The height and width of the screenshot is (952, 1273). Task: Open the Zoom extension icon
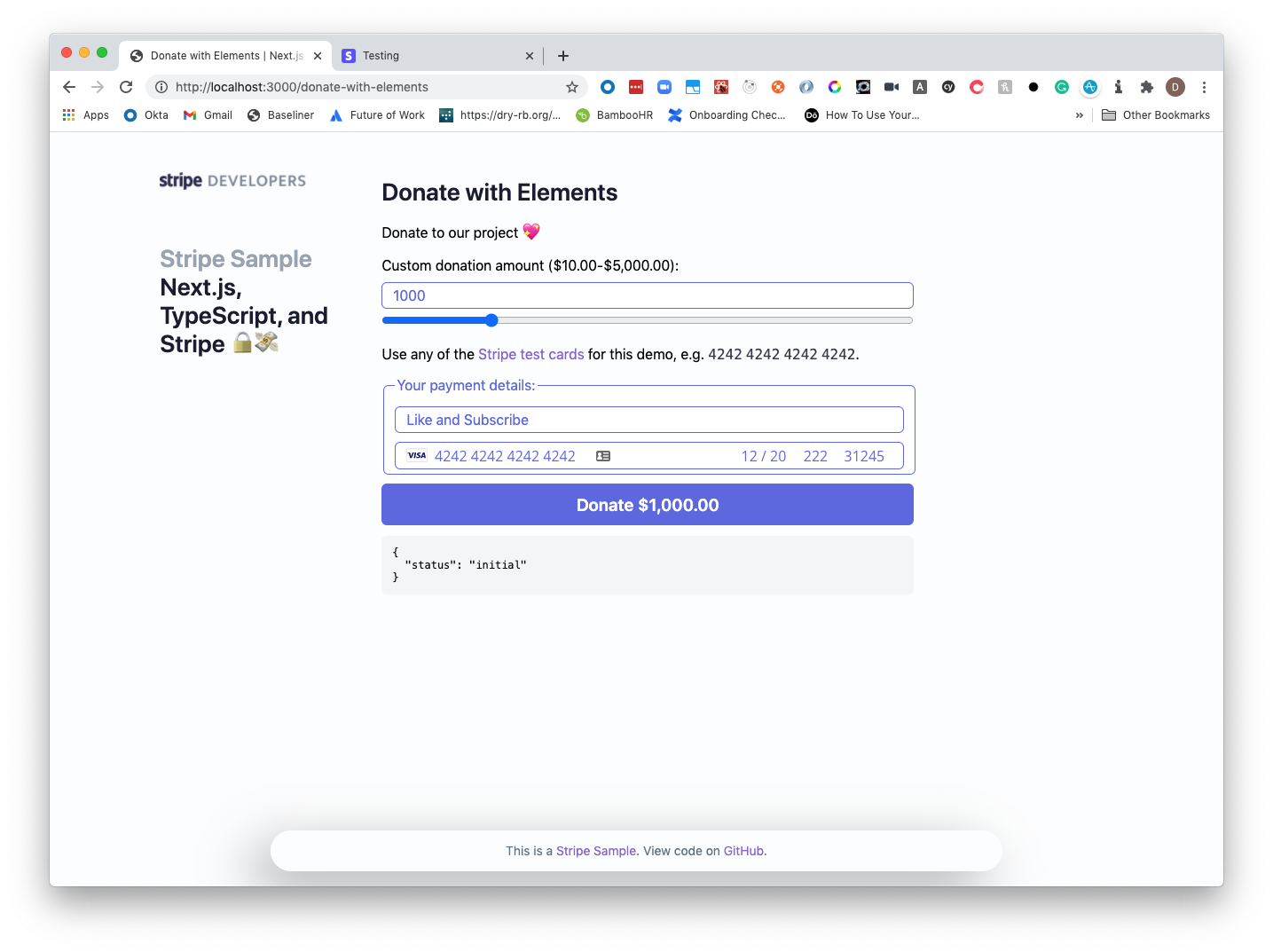click(664, 87)
